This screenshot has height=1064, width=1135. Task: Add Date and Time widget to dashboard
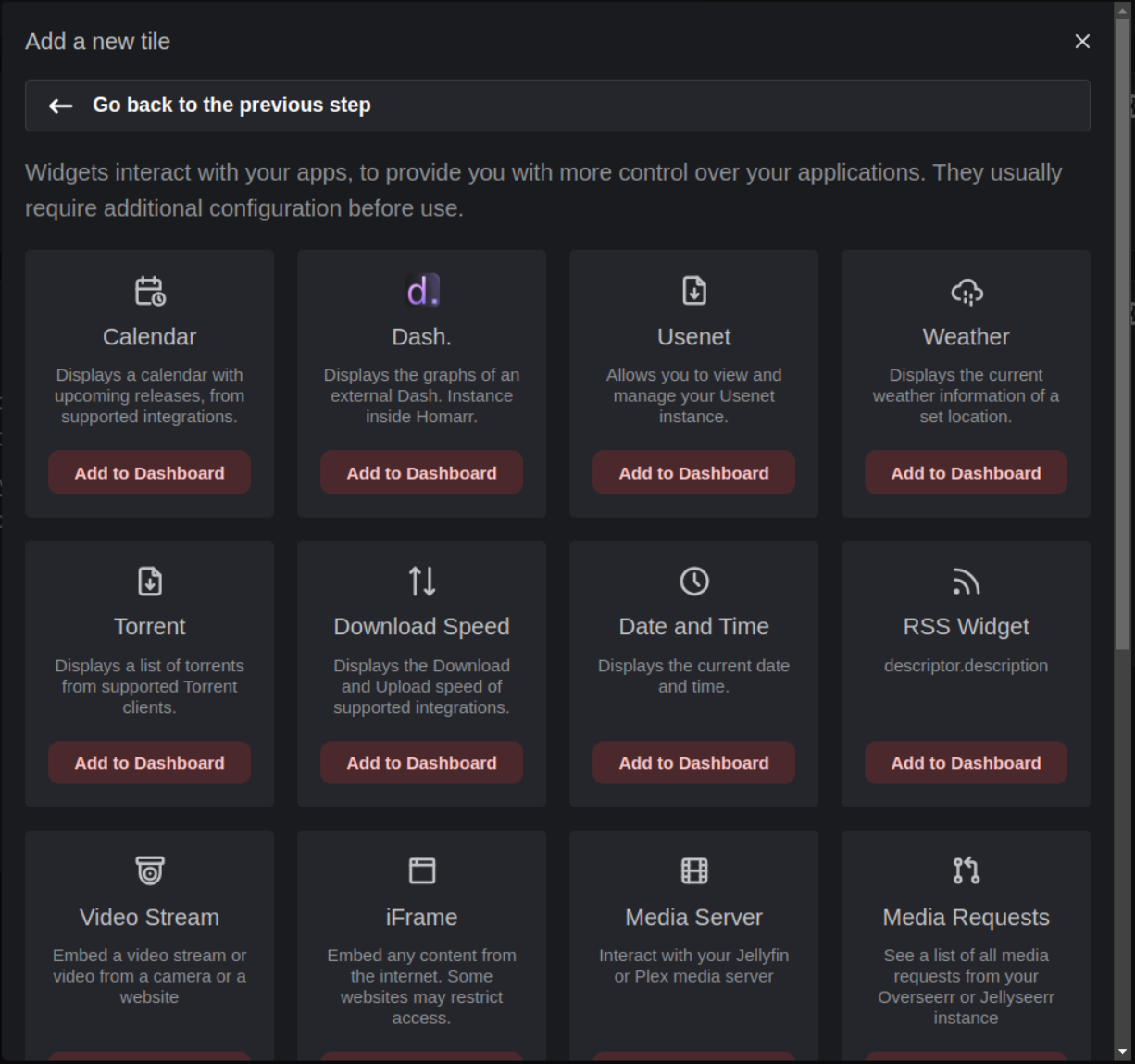(693, 763)
